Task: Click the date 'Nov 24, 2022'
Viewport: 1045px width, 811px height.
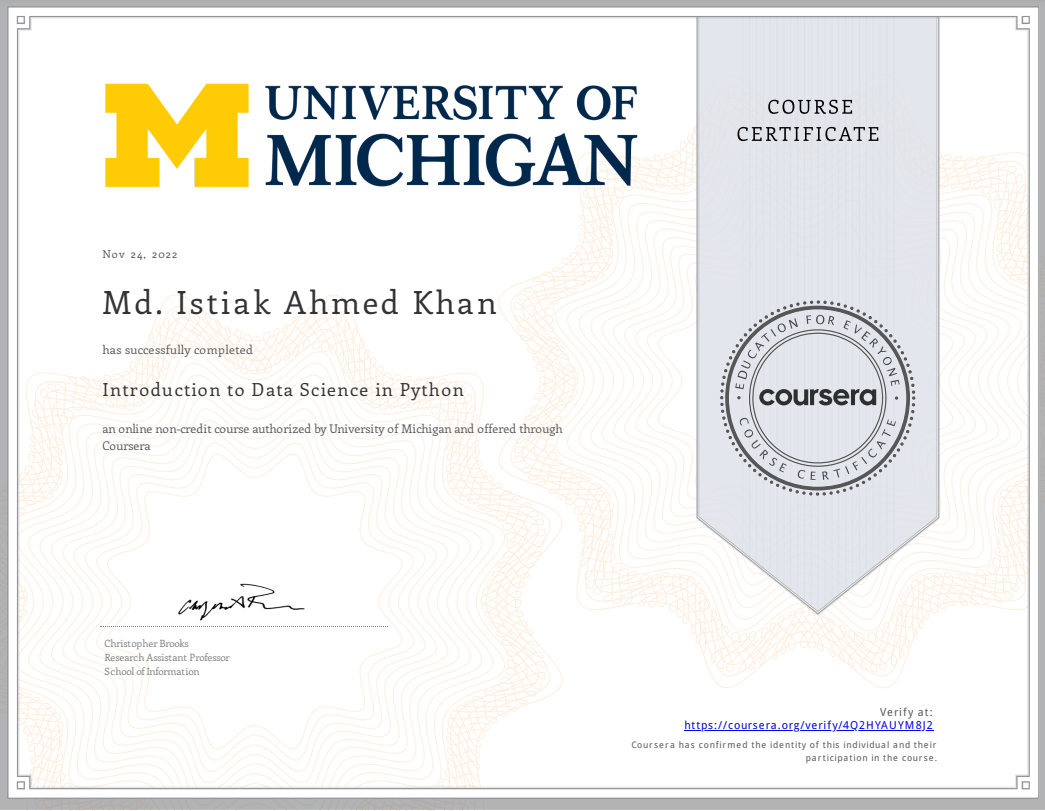Action: pyautogui.click(x=140, y=255)
